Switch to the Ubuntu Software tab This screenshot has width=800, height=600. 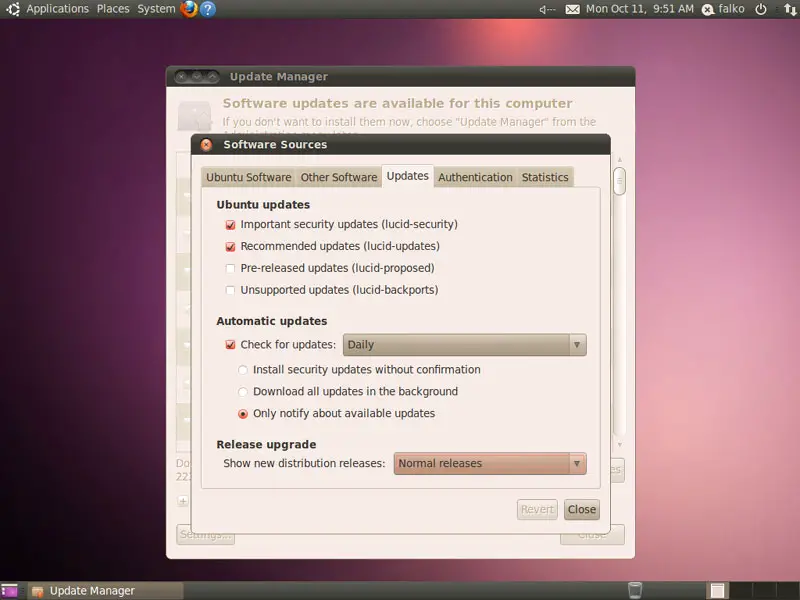pos(248,177)
